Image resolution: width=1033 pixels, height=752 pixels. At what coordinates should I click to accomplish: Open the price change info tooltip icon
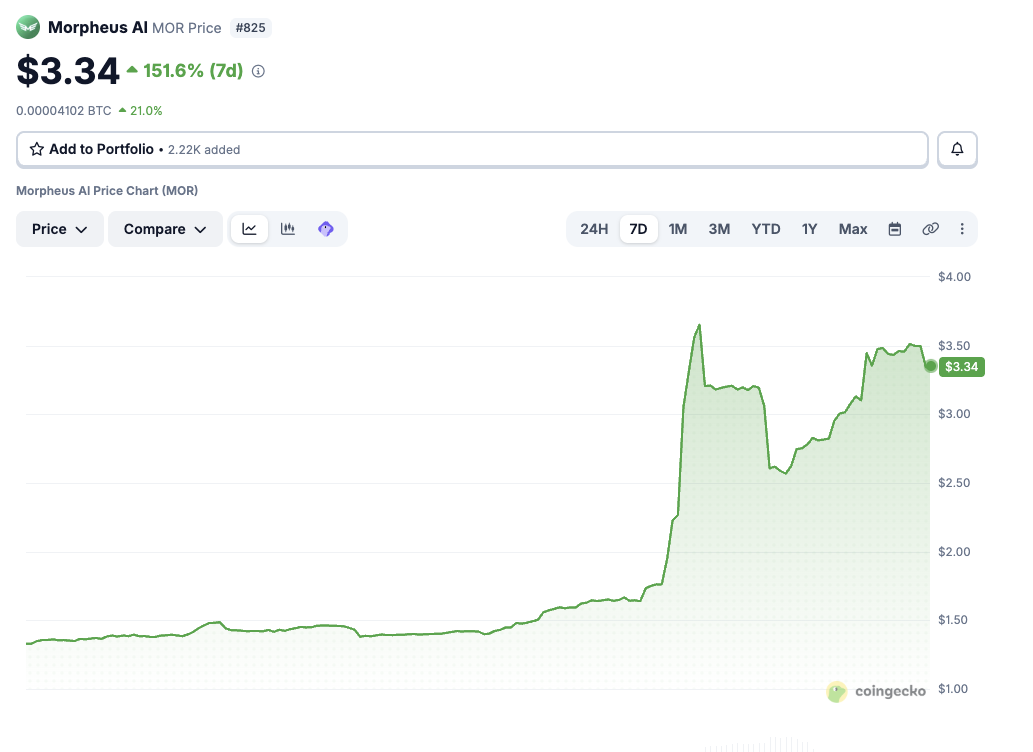click(258, 71)
